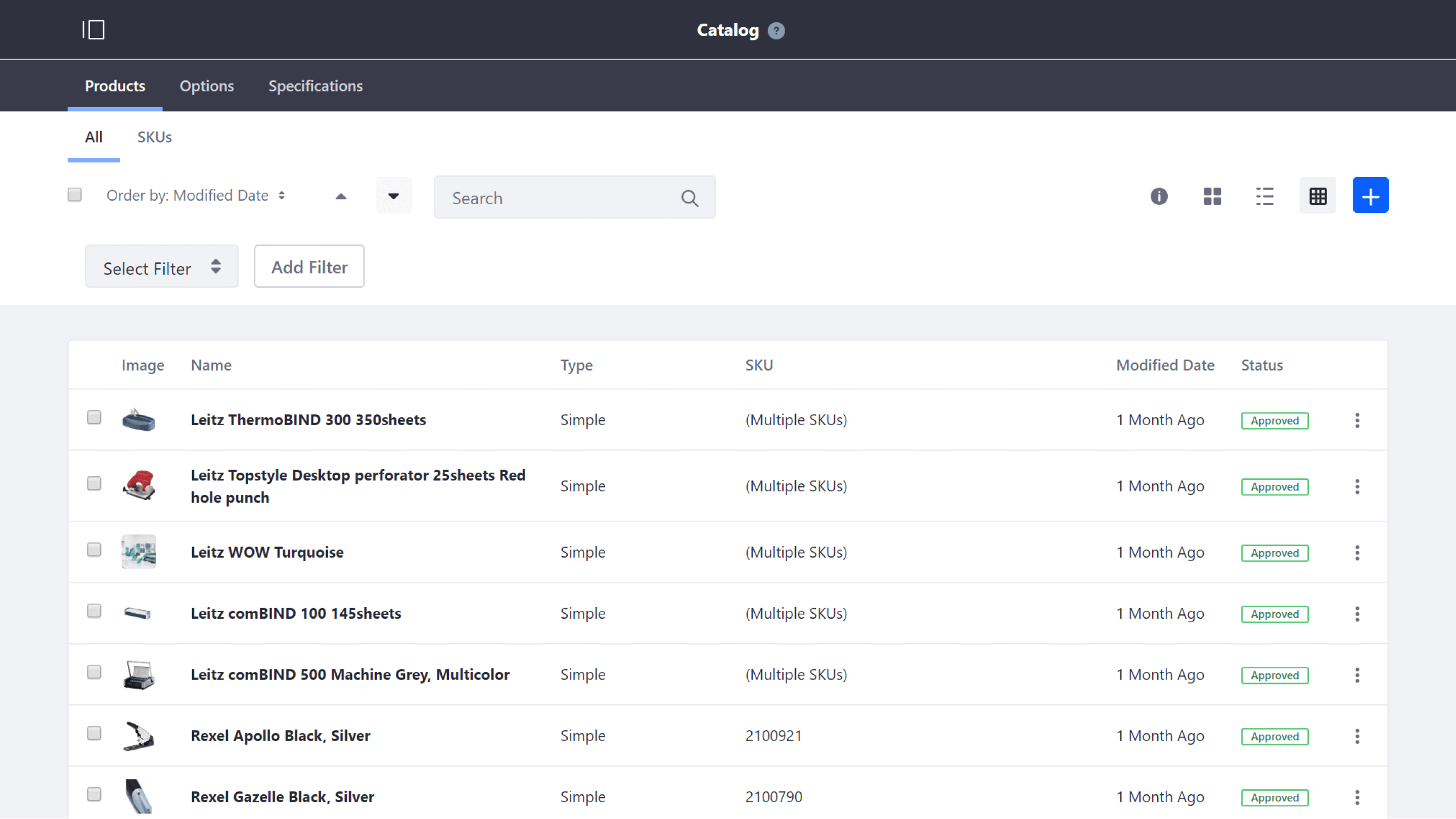Click the red Leitz Topstyle perforator thumbnail
Viewport: 1456px width, 819px height.
[139, 485]
